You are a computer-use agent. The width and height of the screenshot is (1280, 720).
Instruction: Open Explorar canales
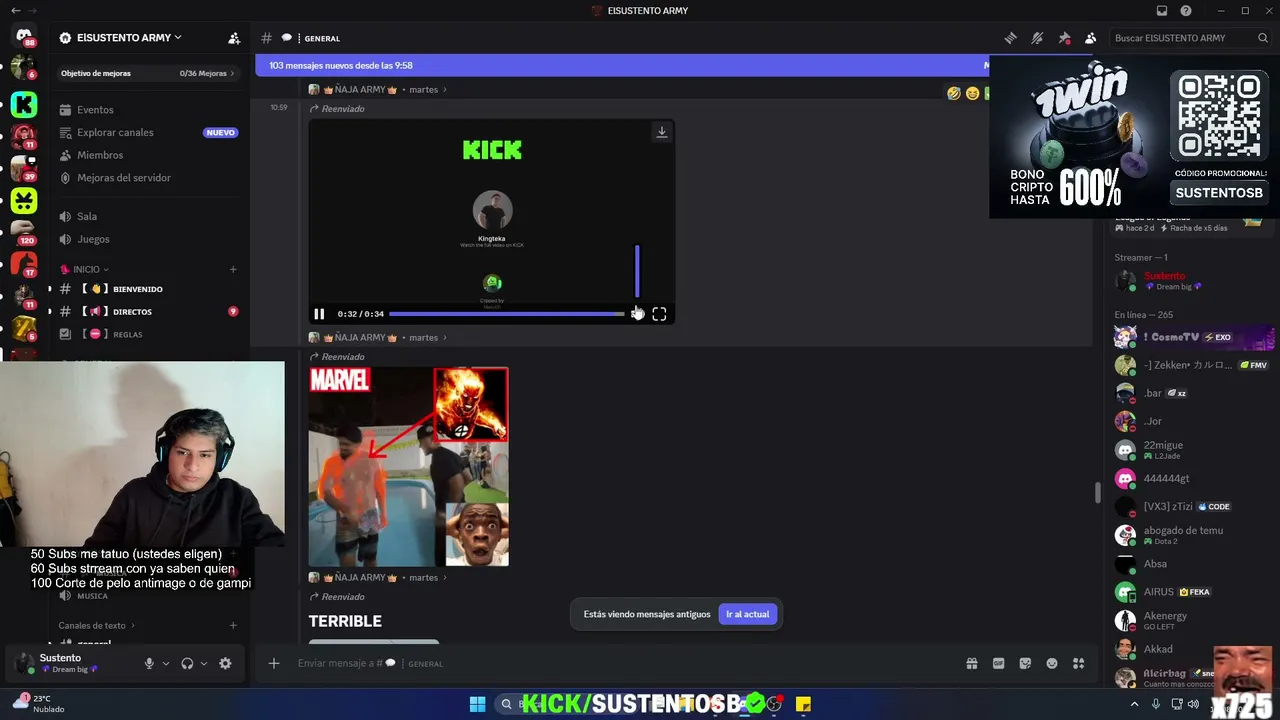click(149, 132)
